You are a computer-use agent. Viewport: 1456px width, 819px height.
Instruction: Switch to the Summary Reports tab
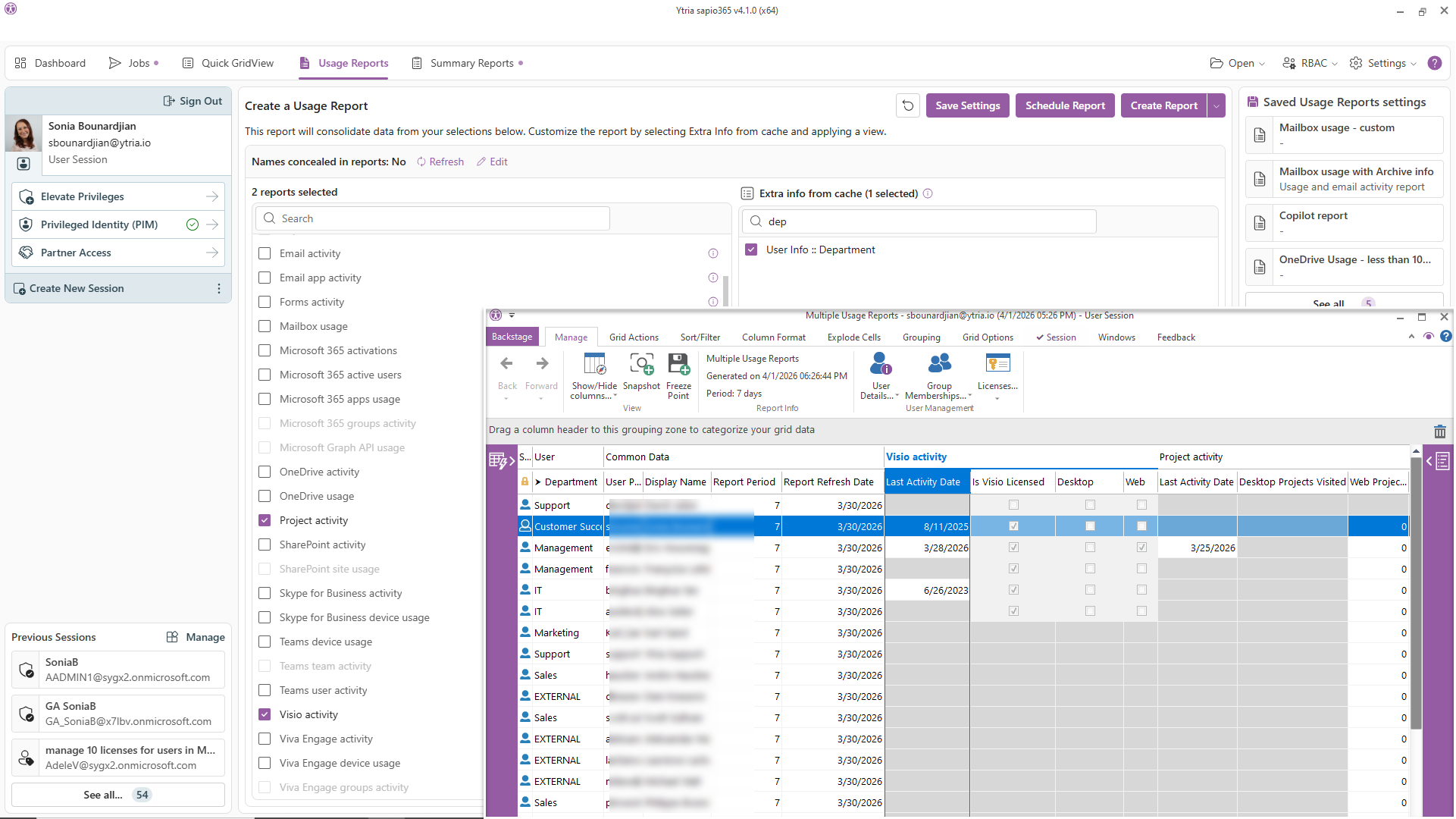tap(471, 63)
